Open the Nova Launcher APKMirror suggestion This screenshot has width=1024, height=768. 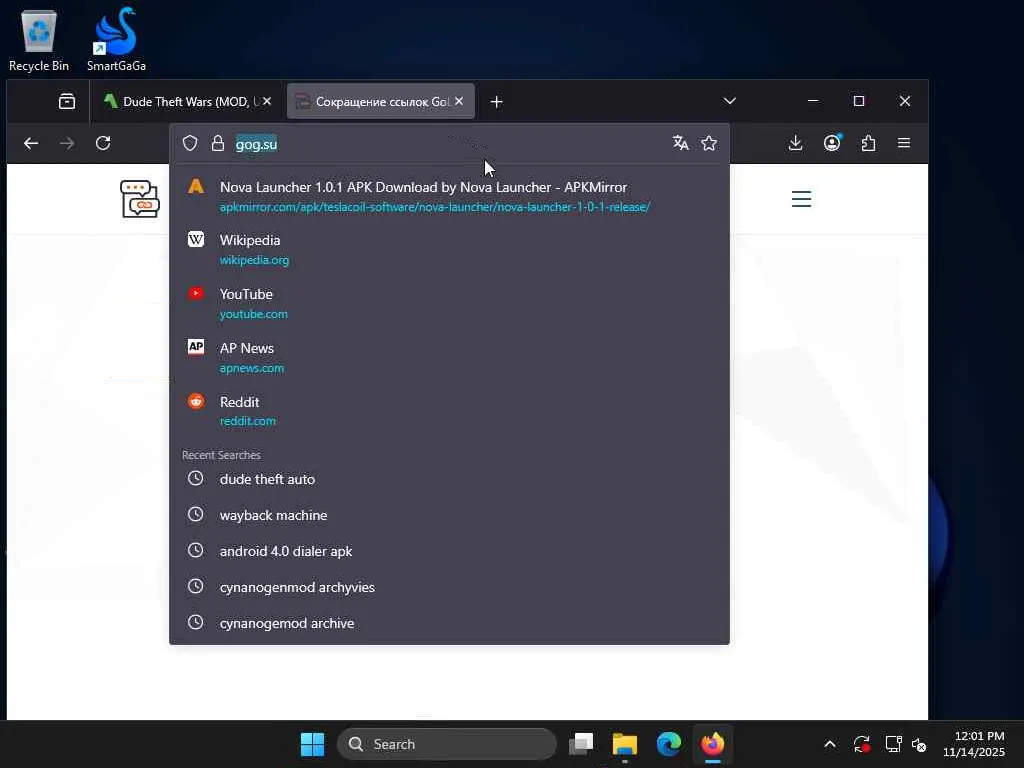tap(449, 197)
